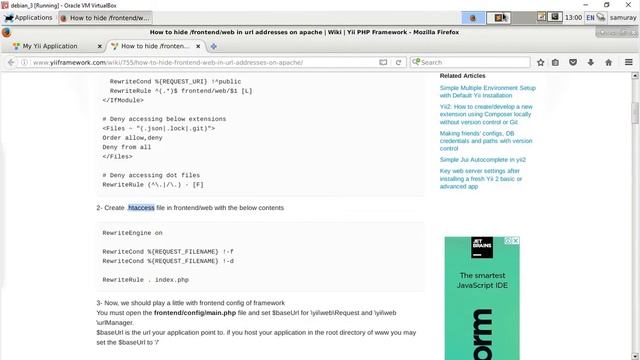Open a new tab with plus button

[213, 47]
